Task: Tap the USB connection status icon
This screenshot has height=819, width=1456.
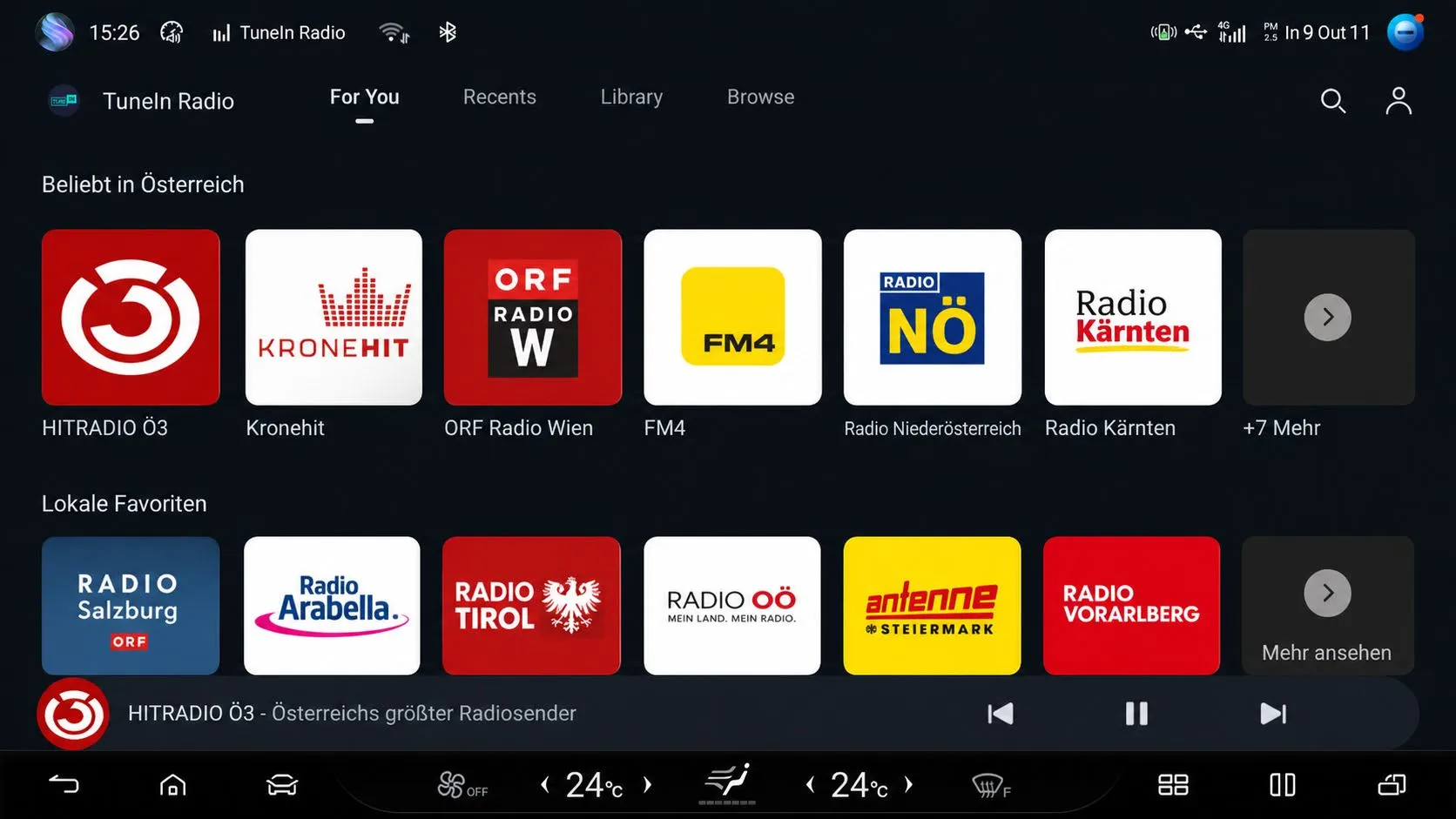Action: (x=1196, y=33)
